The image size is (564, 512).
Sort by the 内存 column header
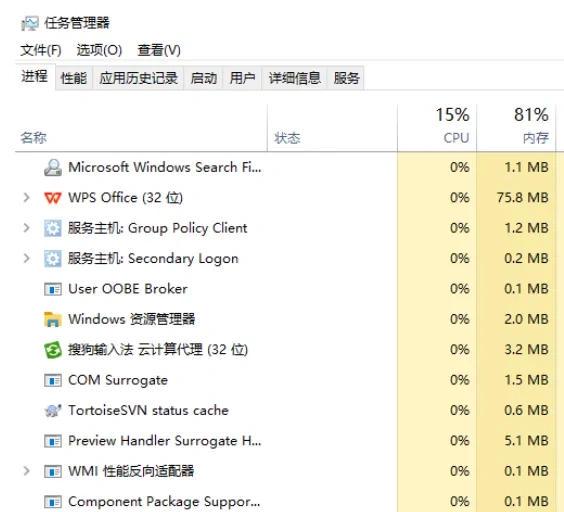pos(516,128)
